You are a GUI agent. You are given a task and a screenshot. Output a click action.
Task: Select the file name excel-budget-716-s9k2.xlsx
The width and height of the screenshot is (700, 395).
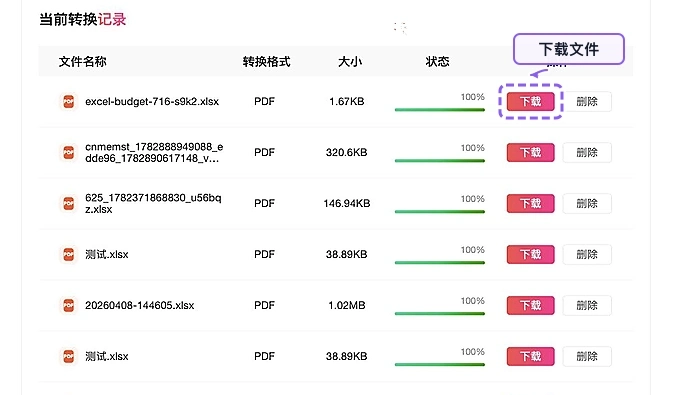tap(152, 101)
